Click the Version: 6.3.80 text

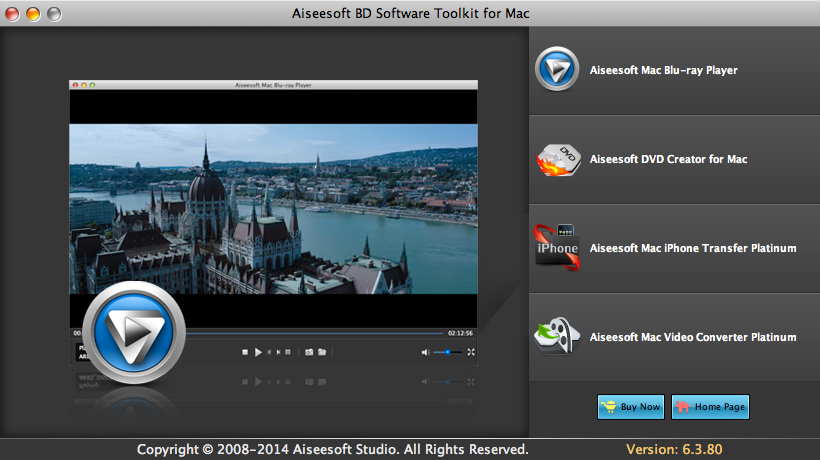coord(674,450)
